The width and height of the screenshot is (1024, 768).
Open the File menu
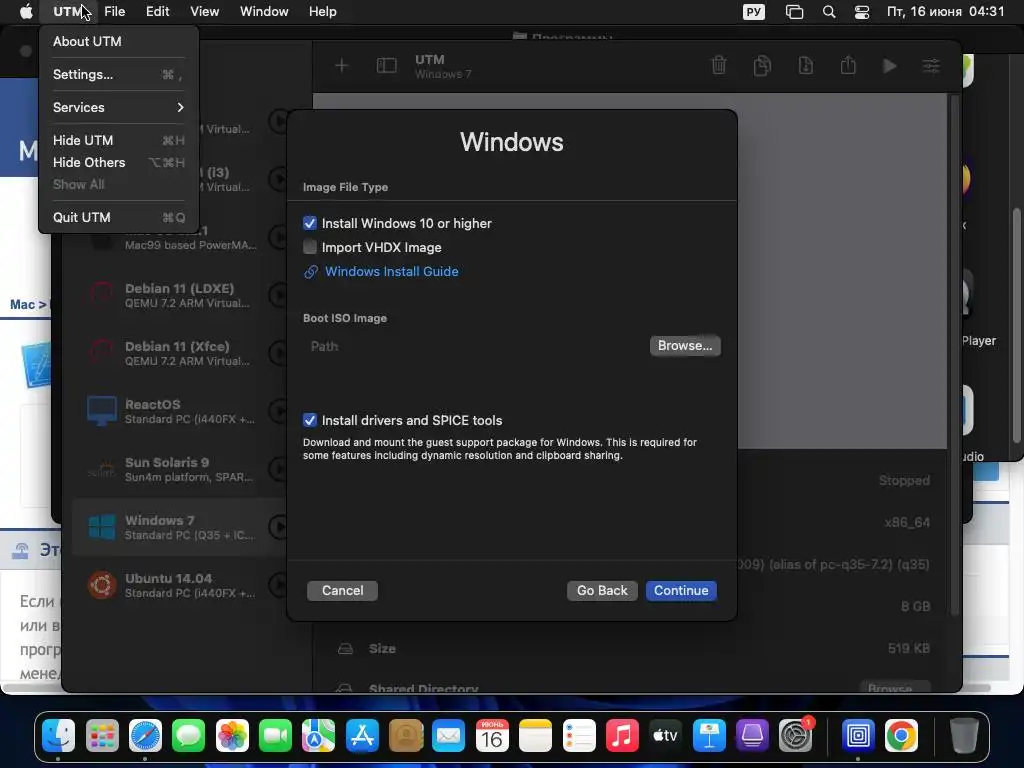[x=114, y=12]
